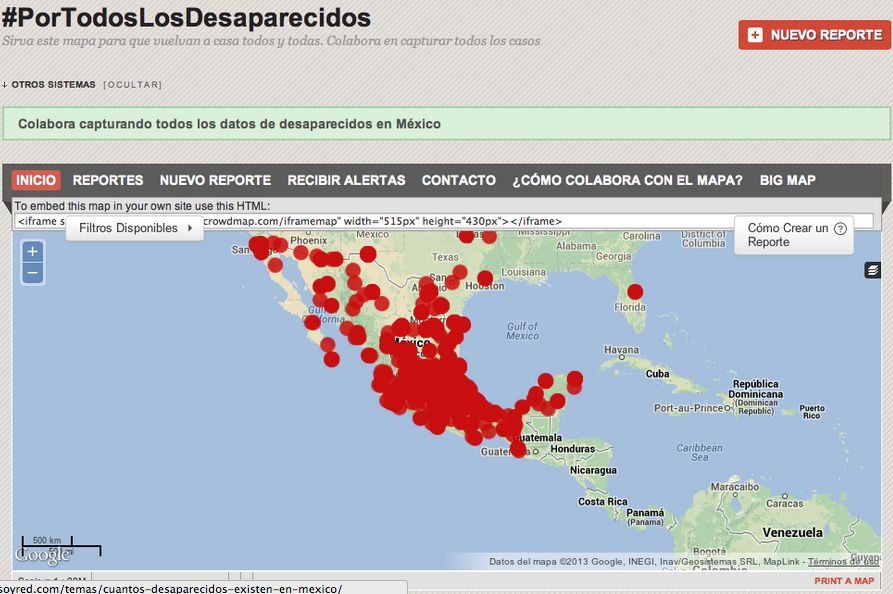
Task: Click Cómo Crear un Reporte button
Action: 794,235
